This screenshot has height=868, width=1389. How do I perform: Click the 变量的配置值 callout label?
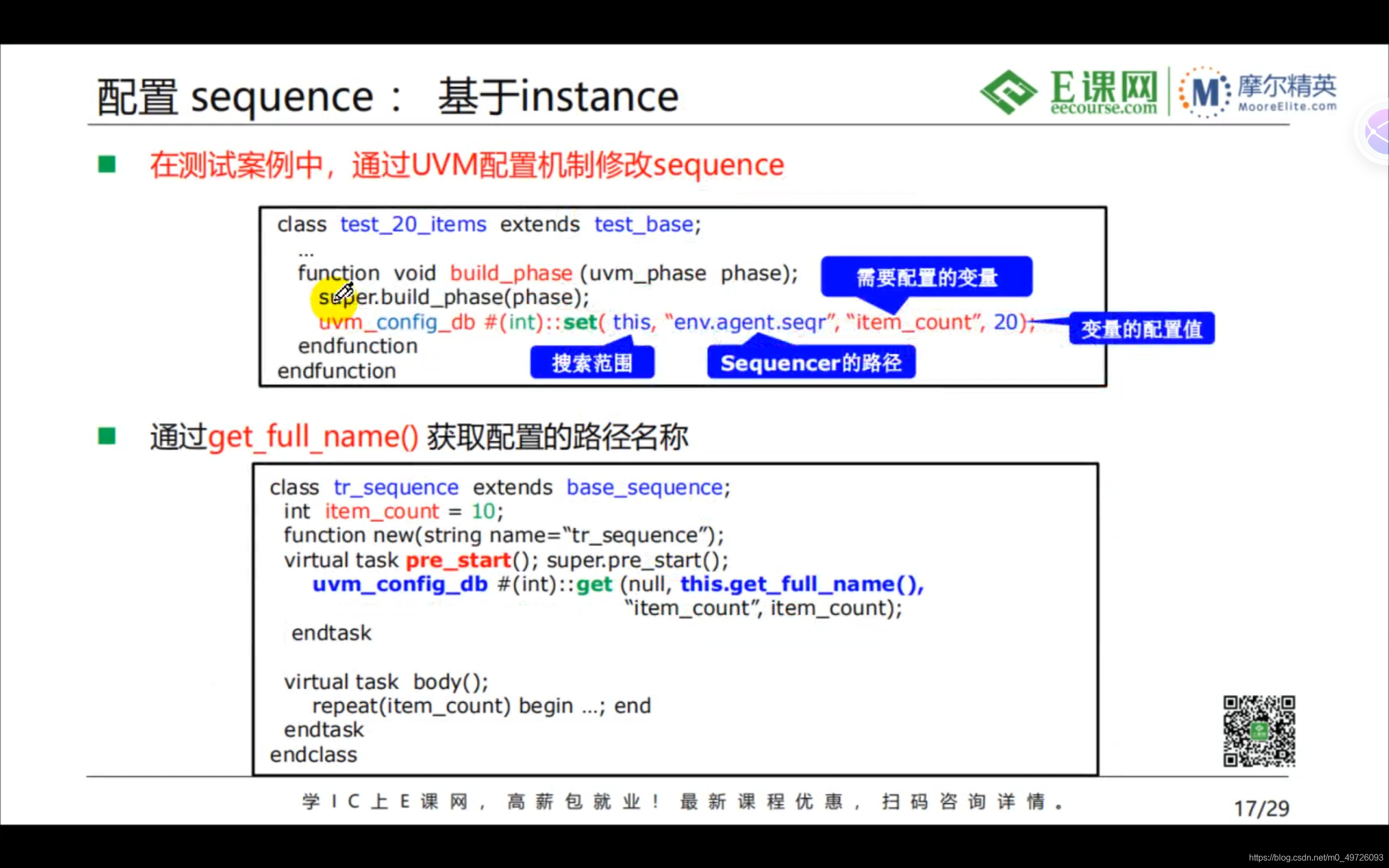coord(1142,329)
